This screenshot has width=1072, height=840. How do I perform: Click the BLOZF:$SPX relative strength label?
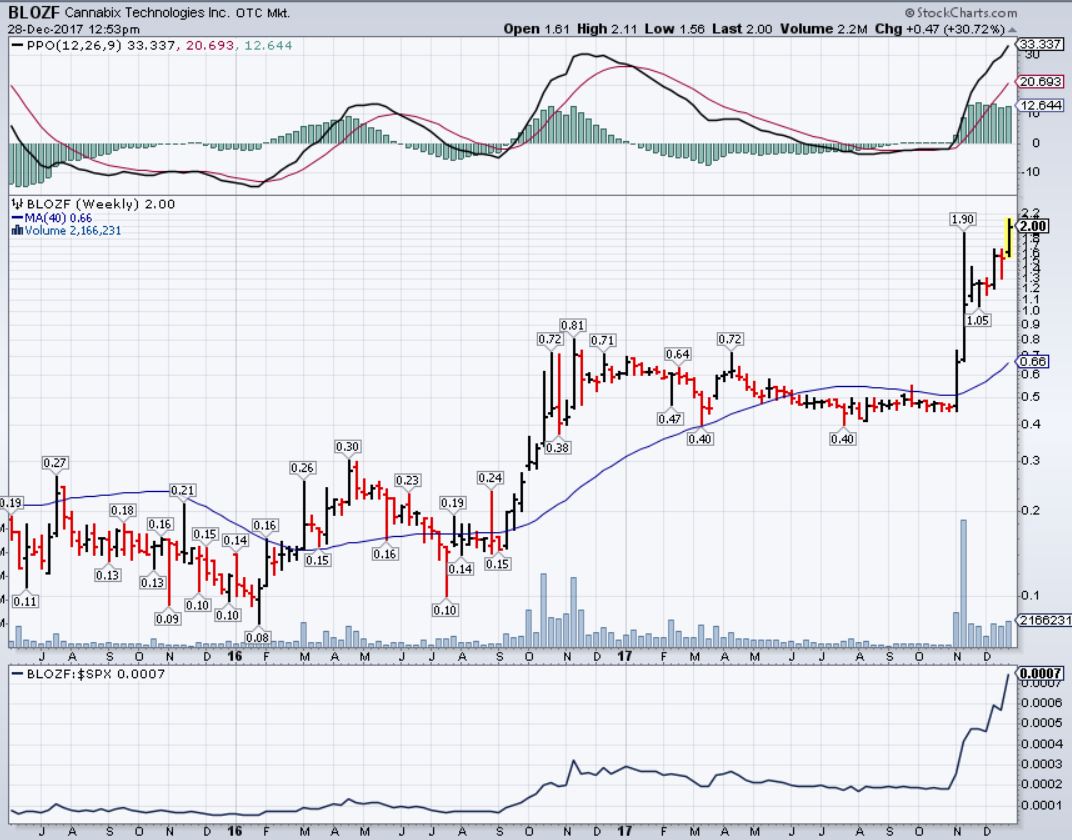[x=62, y=674]
